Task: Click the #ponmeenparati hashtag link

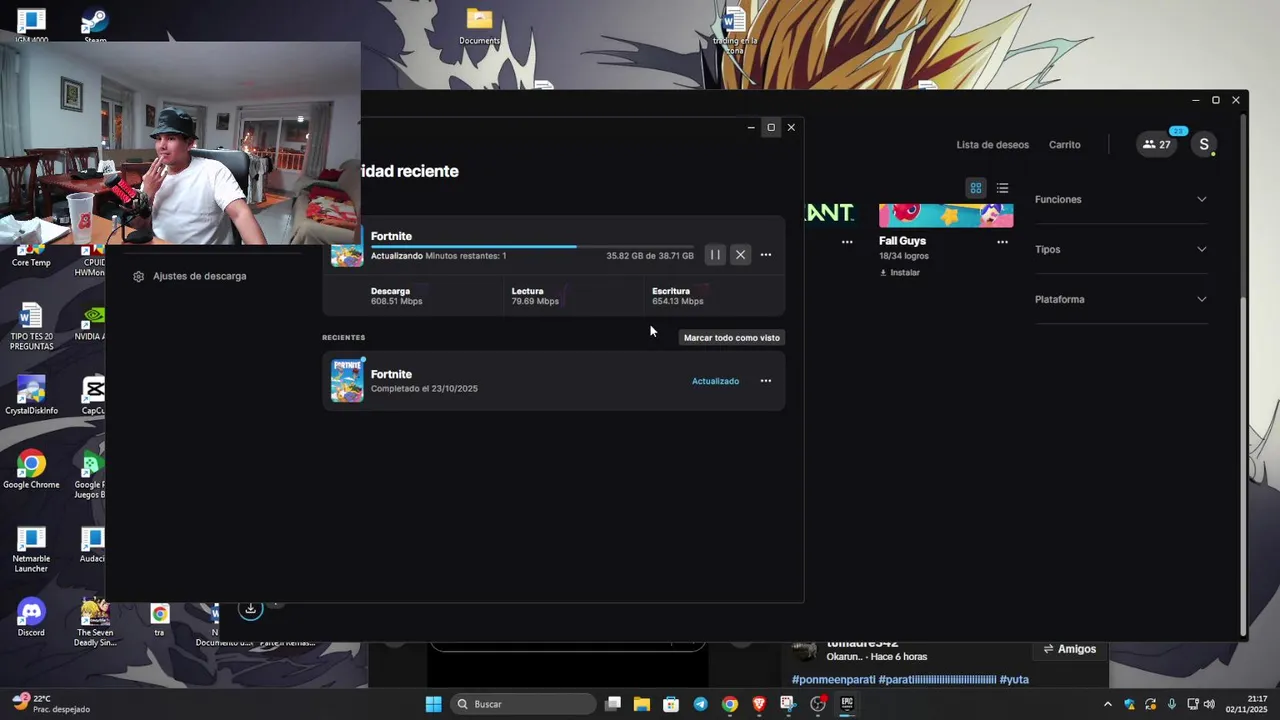Action: (833, 680)
